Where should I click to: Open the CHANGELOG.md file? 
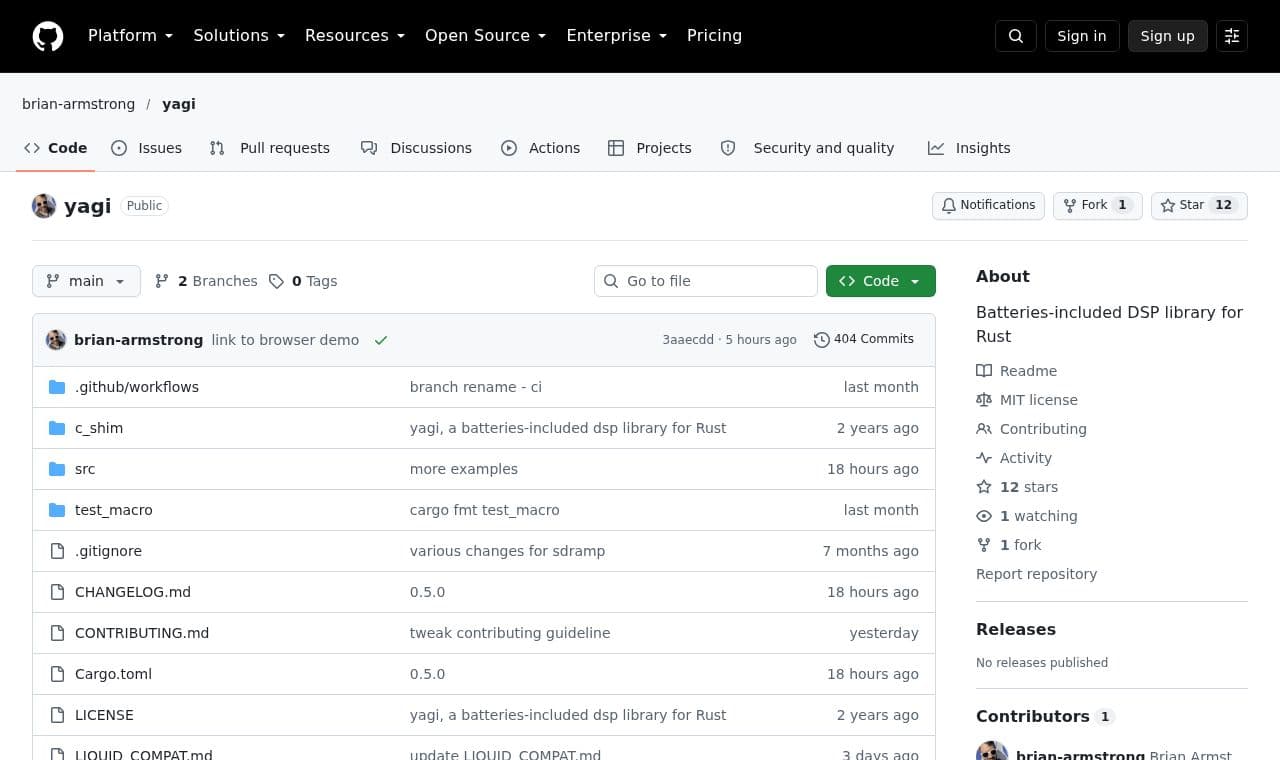(133, 592)
